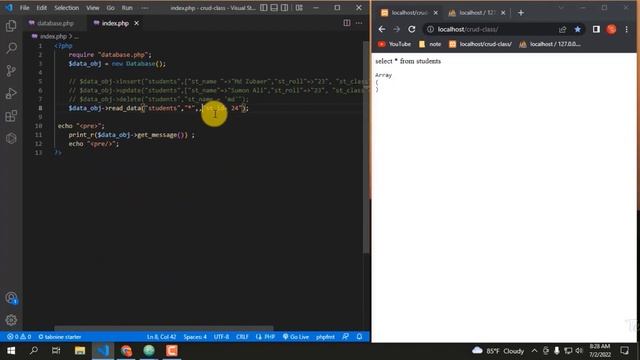Click the share page icon in the address bar
The height and width of the screenshot is (360, 640).
[562, 29]
